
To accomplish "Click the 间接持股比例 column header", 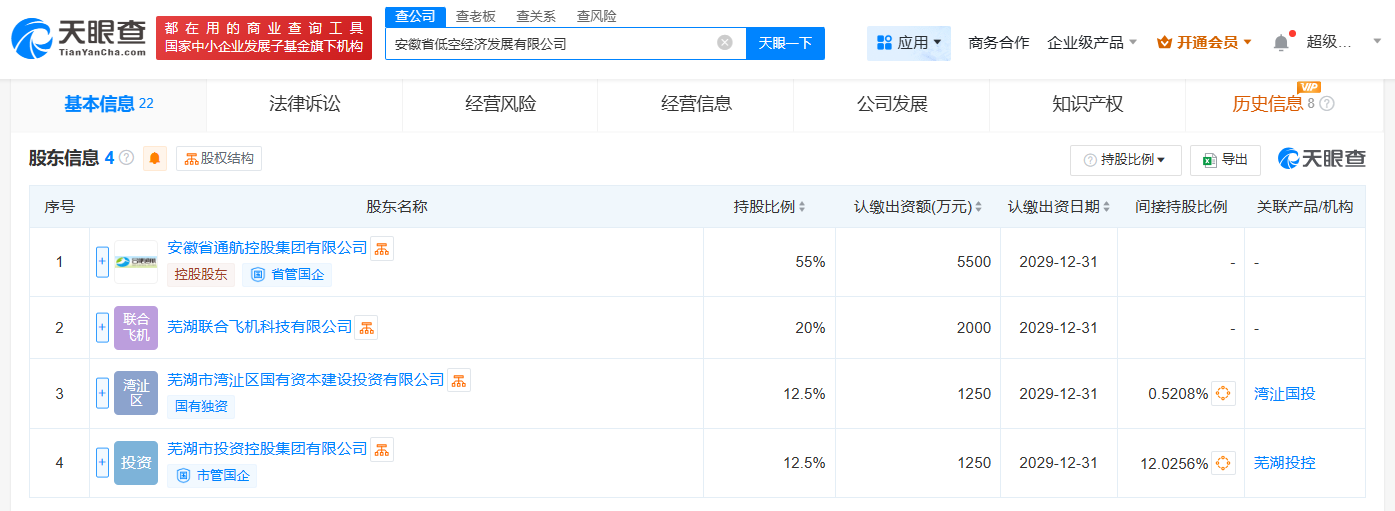I will point(1181,207).
